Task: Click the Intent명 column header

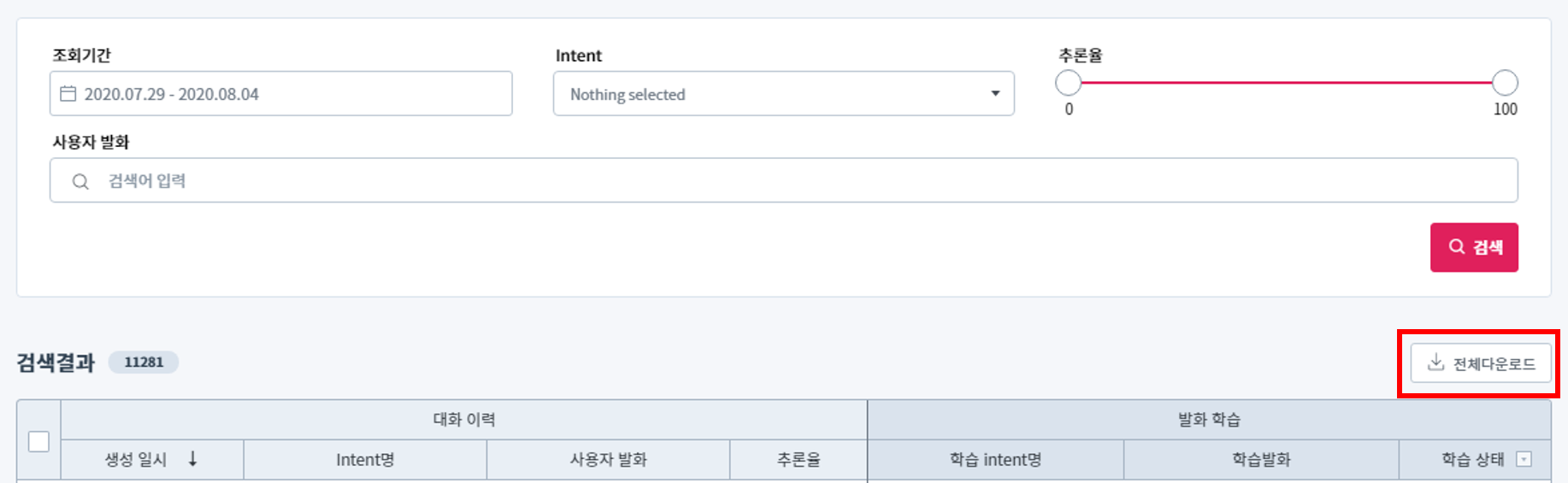Action: coord(365,460)
